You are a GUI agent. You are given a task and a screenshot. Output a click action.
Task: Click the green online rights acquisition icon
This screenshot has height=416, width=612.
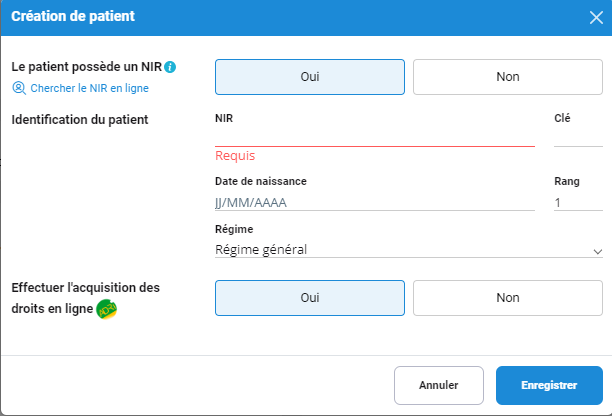pyautogui.click(x=107, y=308)
